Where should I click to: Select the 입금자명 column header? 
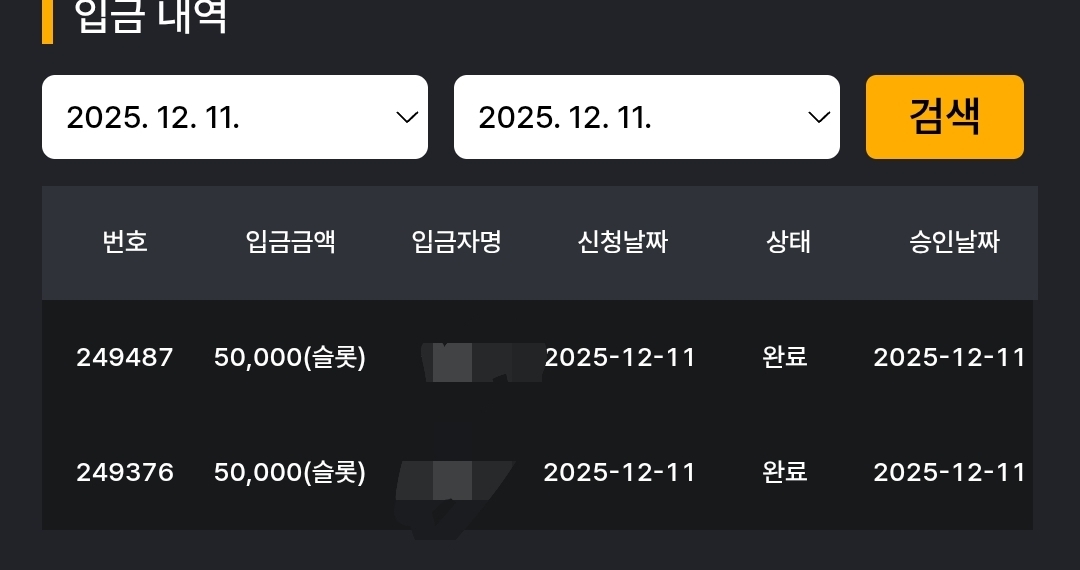456,242
